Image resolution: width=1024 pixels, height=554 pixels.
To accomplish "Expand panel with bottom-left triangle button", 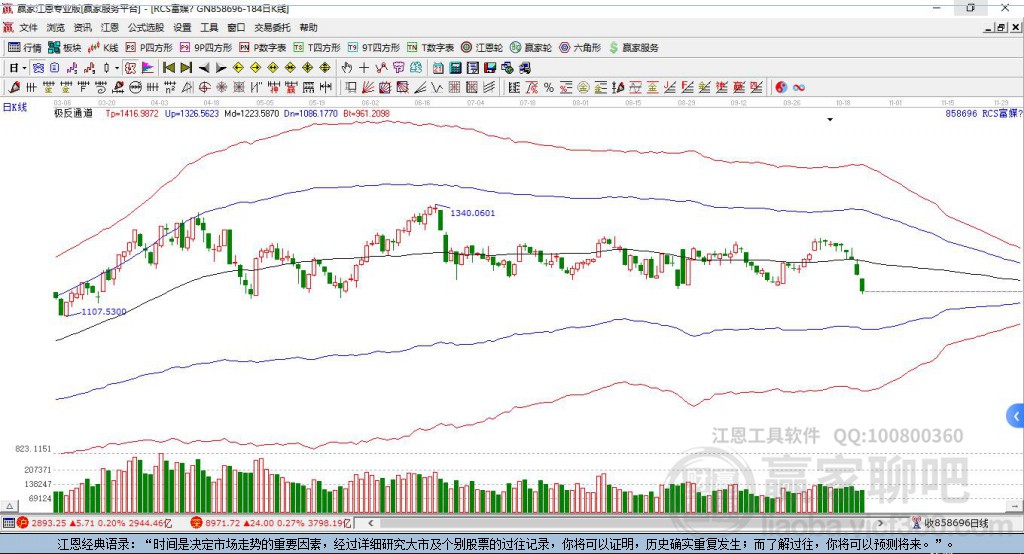I will [9, 506].
